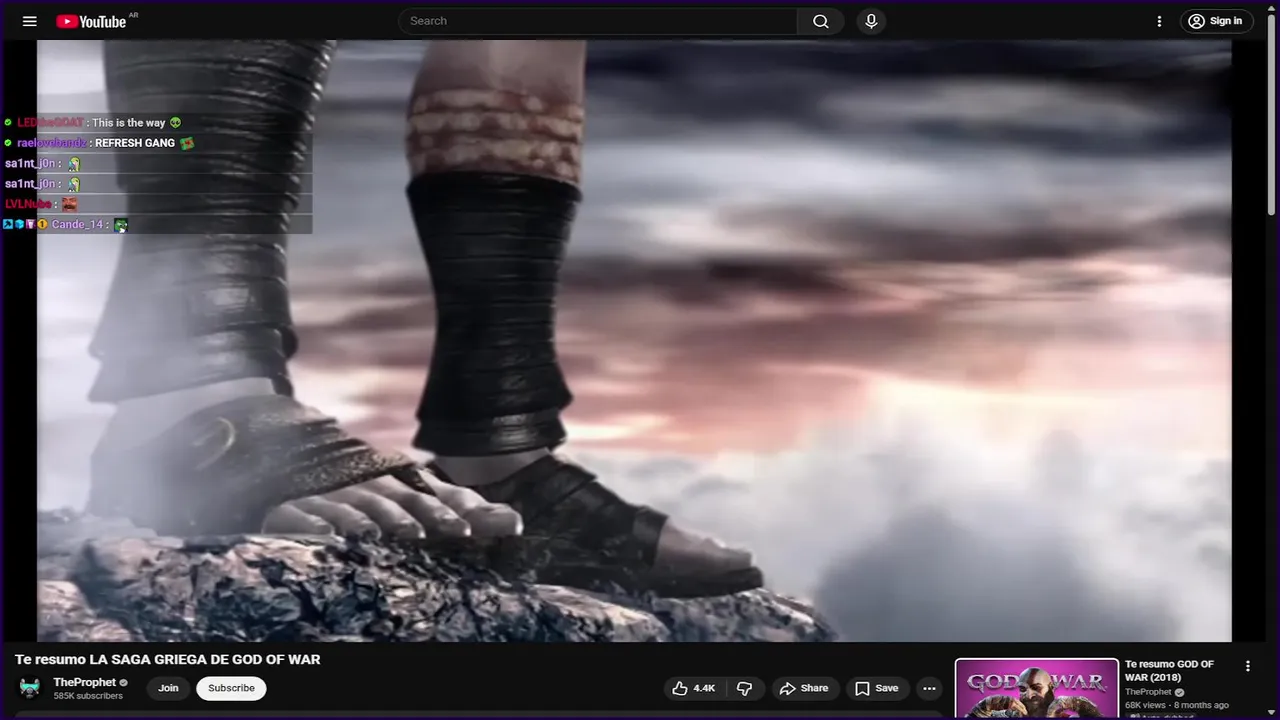Open the hamburger guide menu
This screenshot has width=1280, height=720.
pyautogui.click(x=30, y=21)
